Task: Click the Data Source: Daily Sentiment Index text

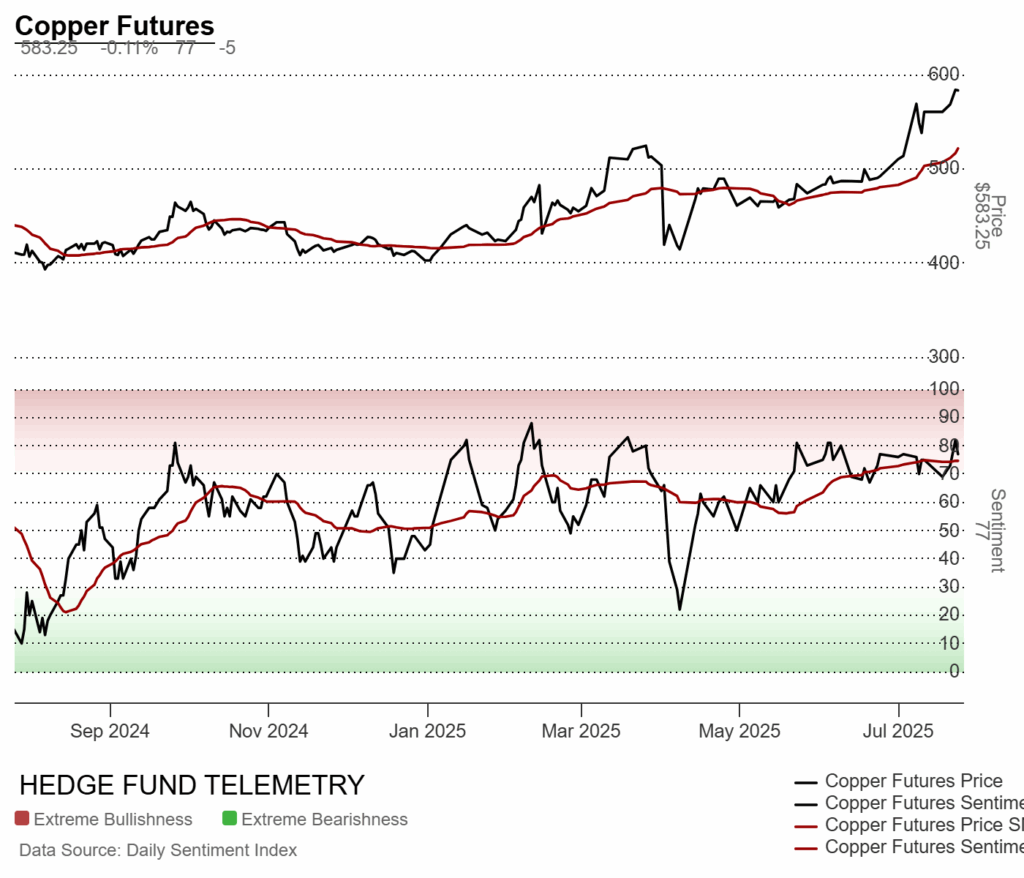Action: click(x=158, y=850)
